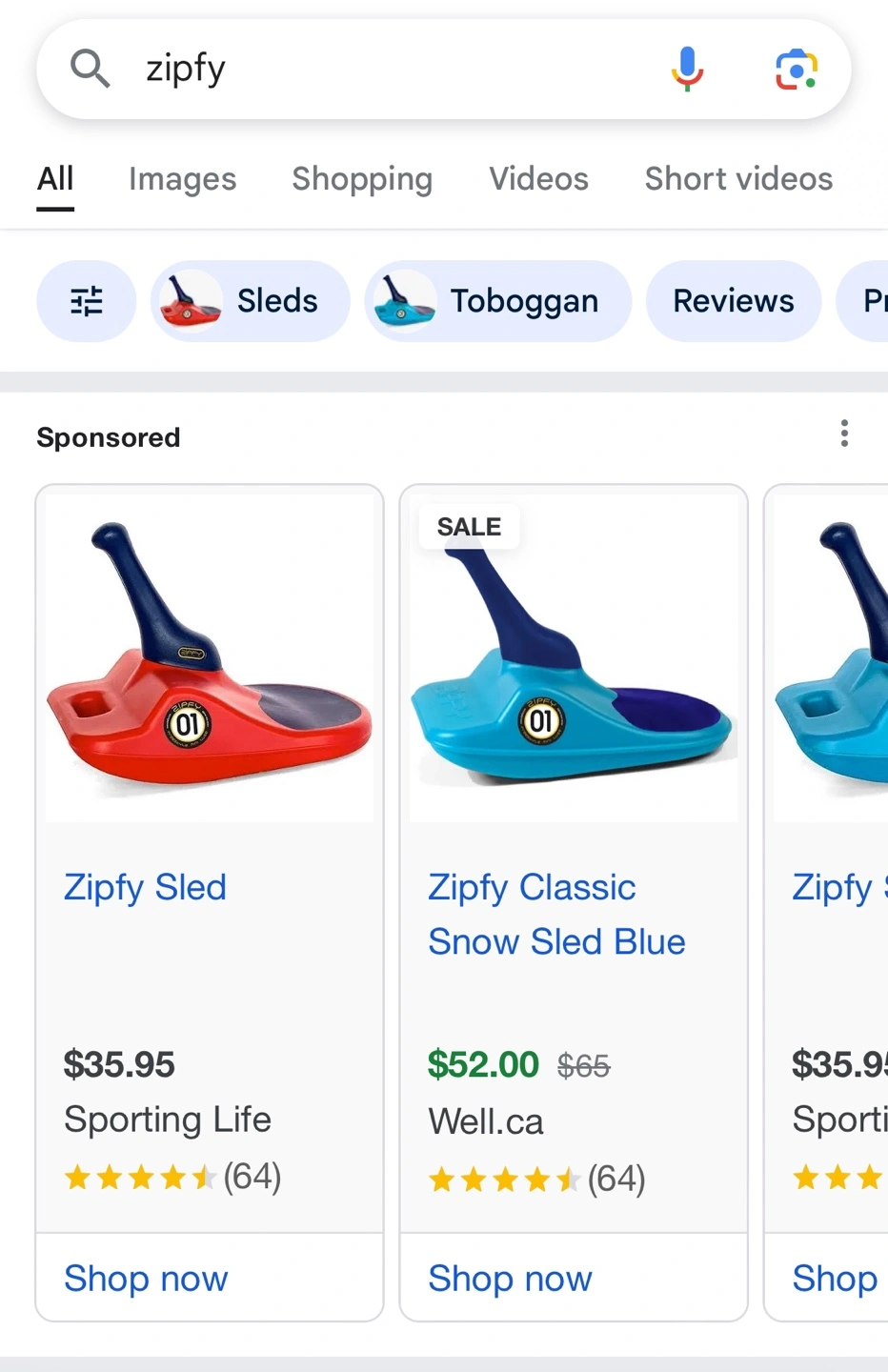
Task: Open the search filters icon chip
Action: [87, 301]
